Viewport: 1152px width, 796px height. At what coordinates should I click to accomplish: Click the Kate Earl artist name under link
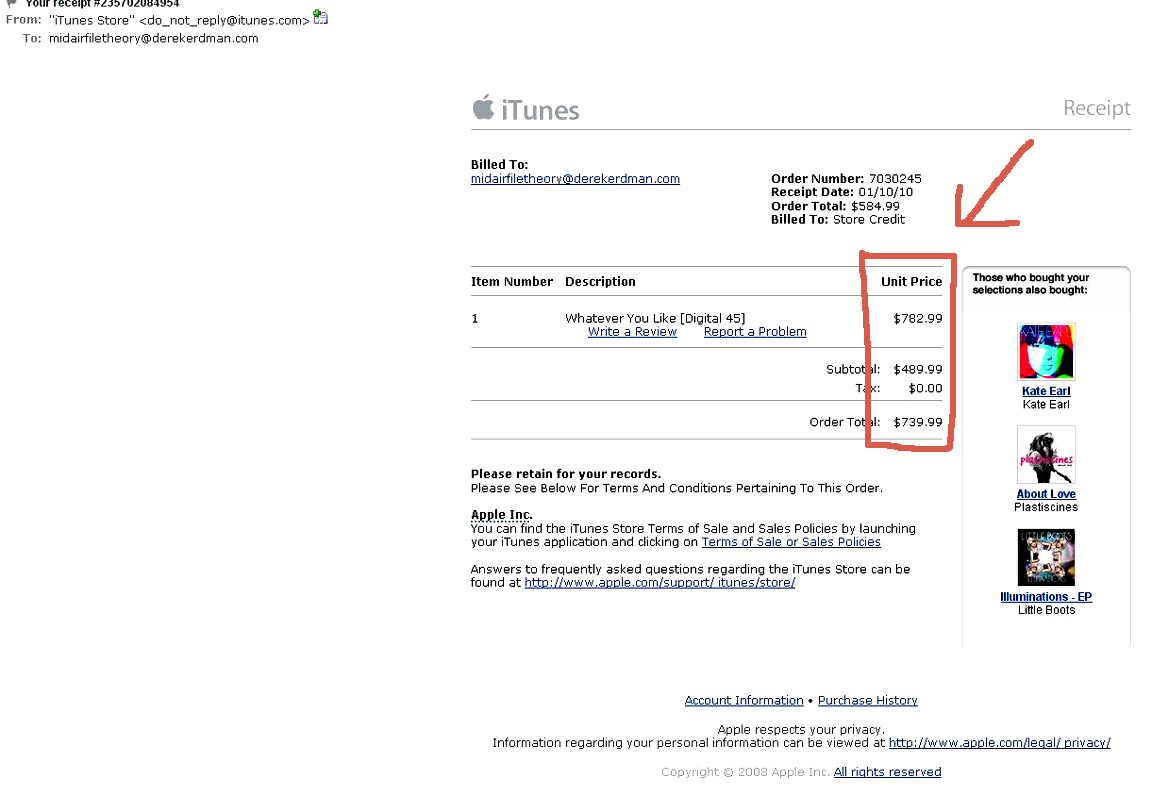1045,404
